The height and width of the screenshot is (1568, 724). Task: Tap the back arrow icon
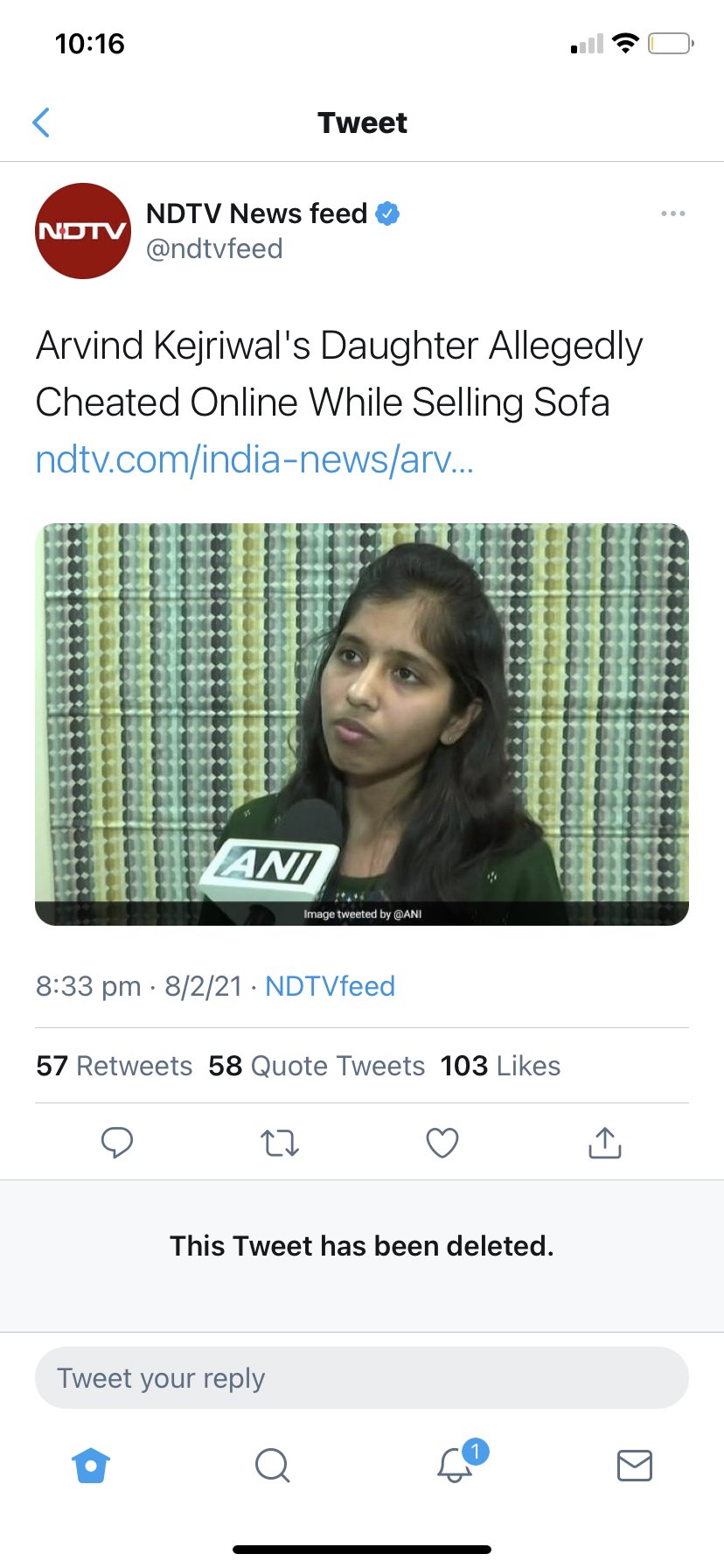41,122
